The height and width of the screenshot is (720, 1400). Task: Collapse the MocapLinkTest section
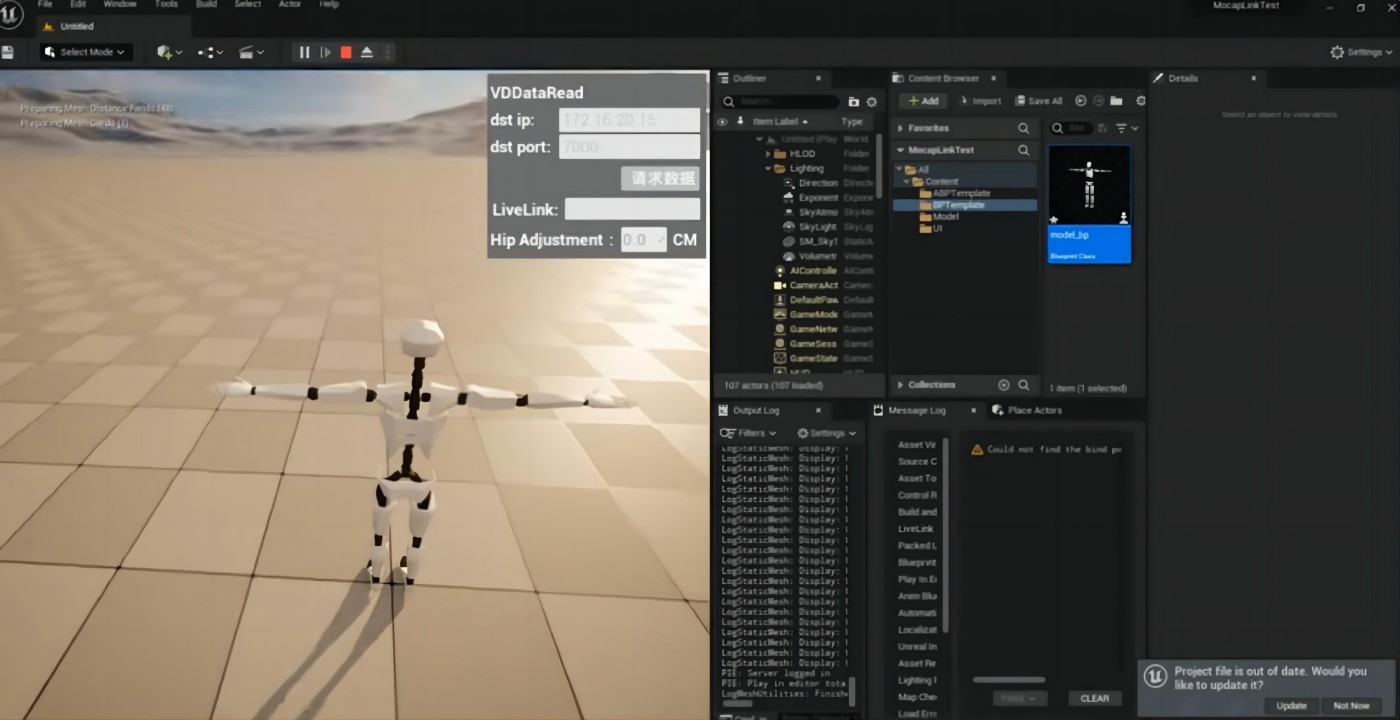[x=900, y=150]
